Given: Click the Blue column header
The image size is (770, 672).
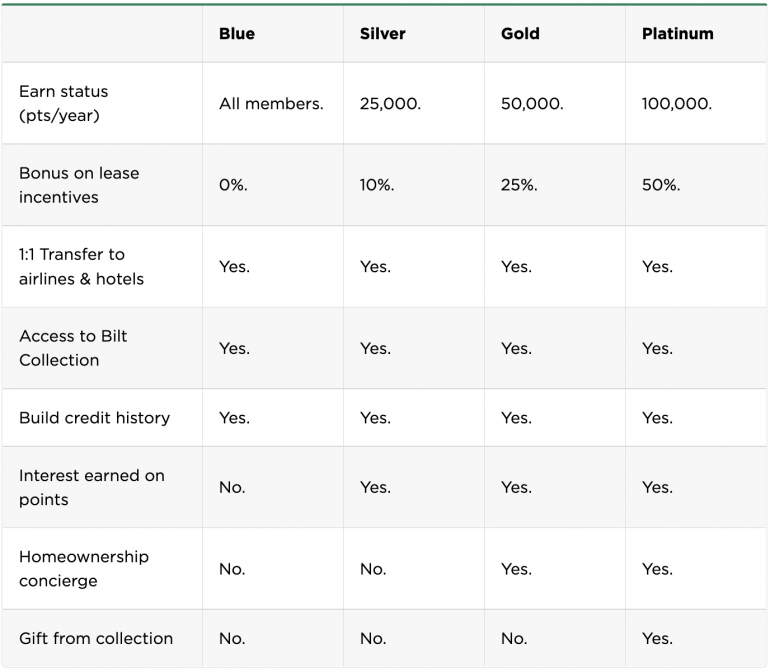Looking at the screenshot, I should pyautogui.click(x=237, y=34).
